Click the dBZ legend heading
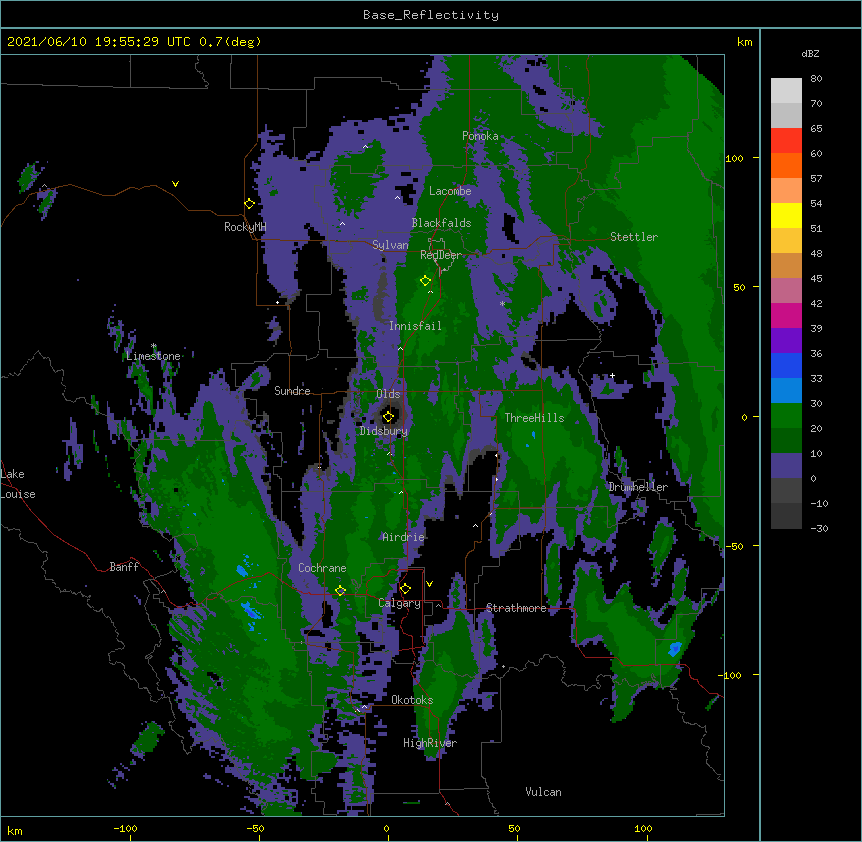 coord(810,53)
